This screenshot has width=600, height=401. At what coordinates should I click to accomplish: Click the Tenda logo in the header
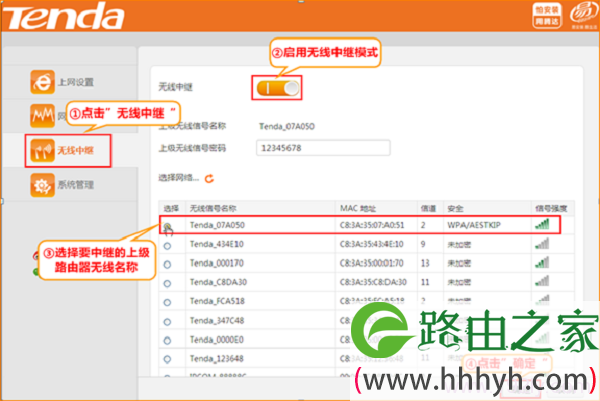[x=64, y=16]
